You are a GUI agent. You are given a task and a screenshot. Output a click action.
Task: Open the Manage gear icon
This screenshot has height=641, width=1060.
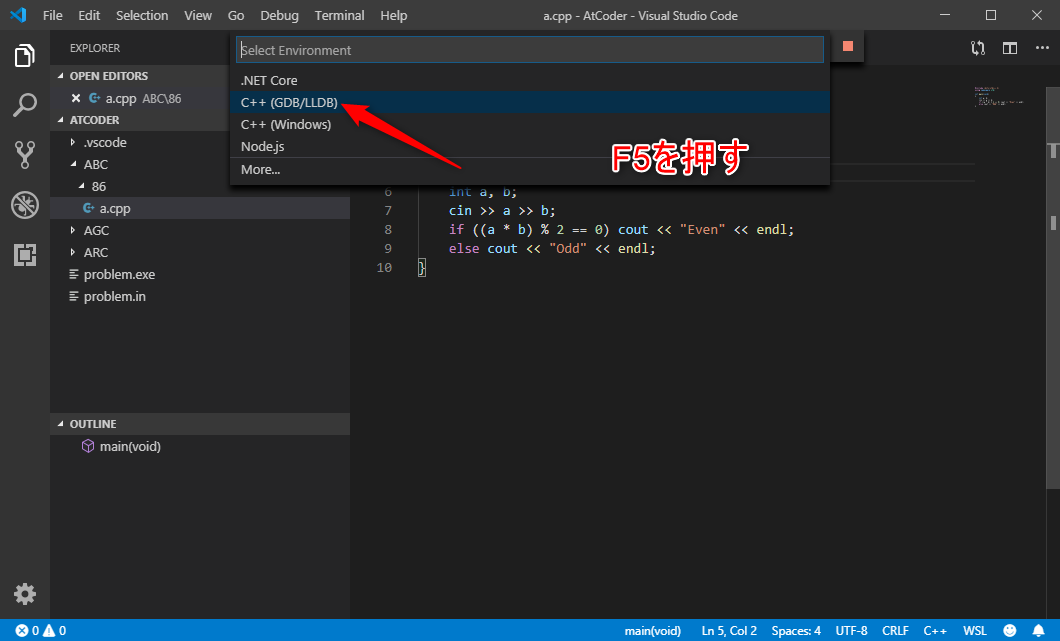click(x=24, y=594)
